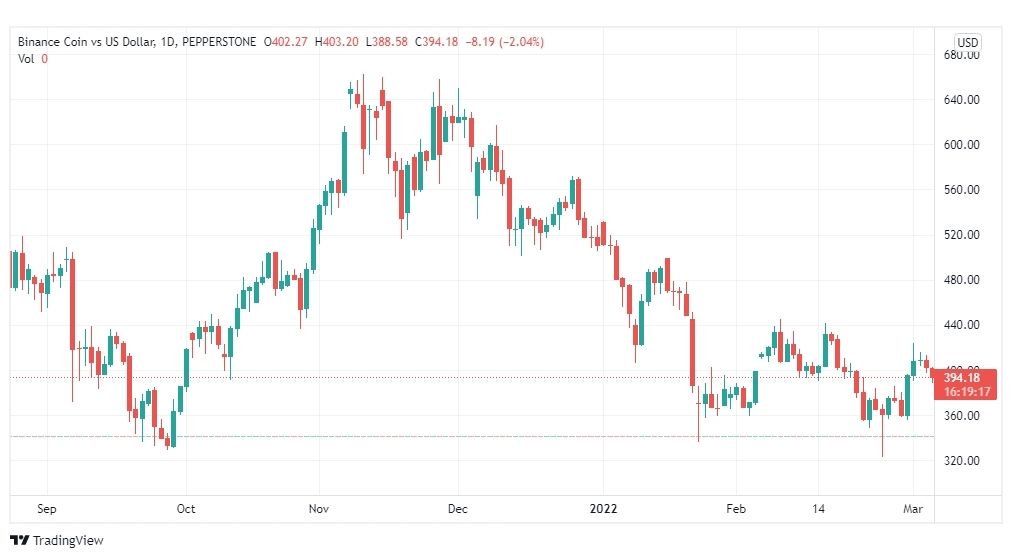Click the TradingView logo icon

pyautogui.click(x=19, y=541)
